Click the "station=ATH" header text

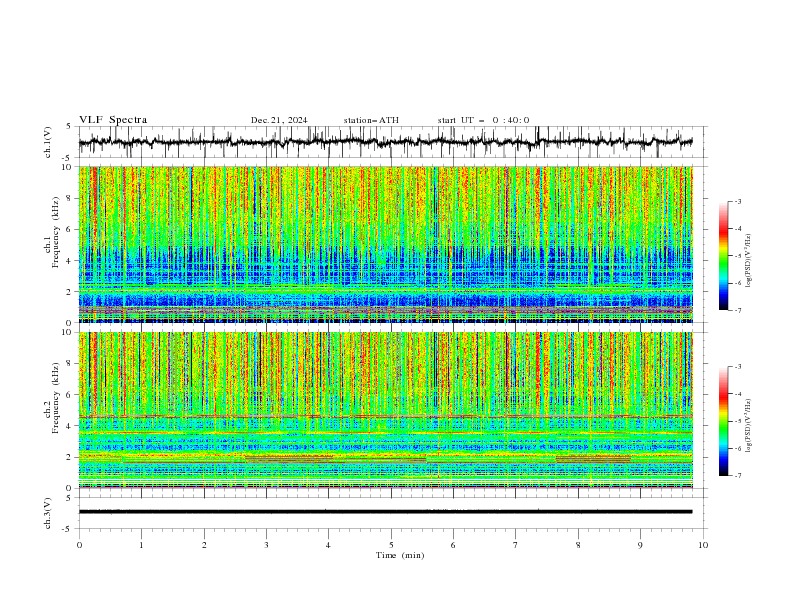371,120
